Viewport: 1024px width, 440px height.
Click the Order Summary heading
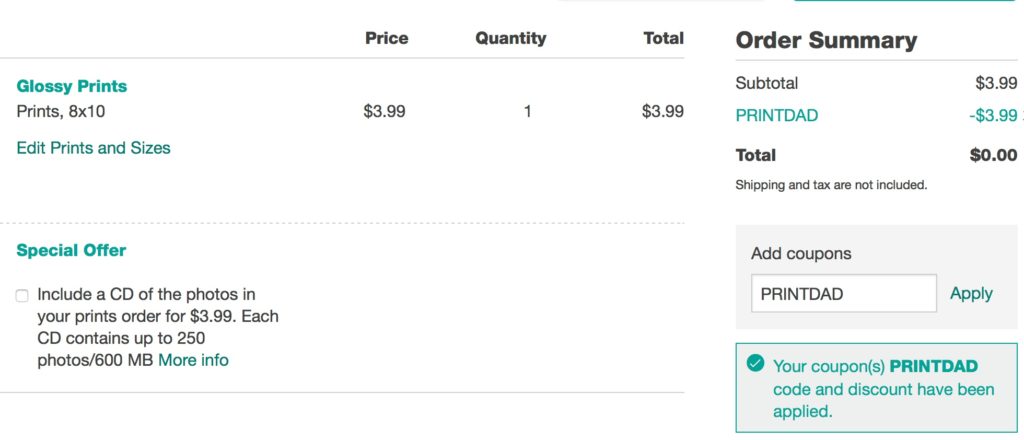(826, 40)
